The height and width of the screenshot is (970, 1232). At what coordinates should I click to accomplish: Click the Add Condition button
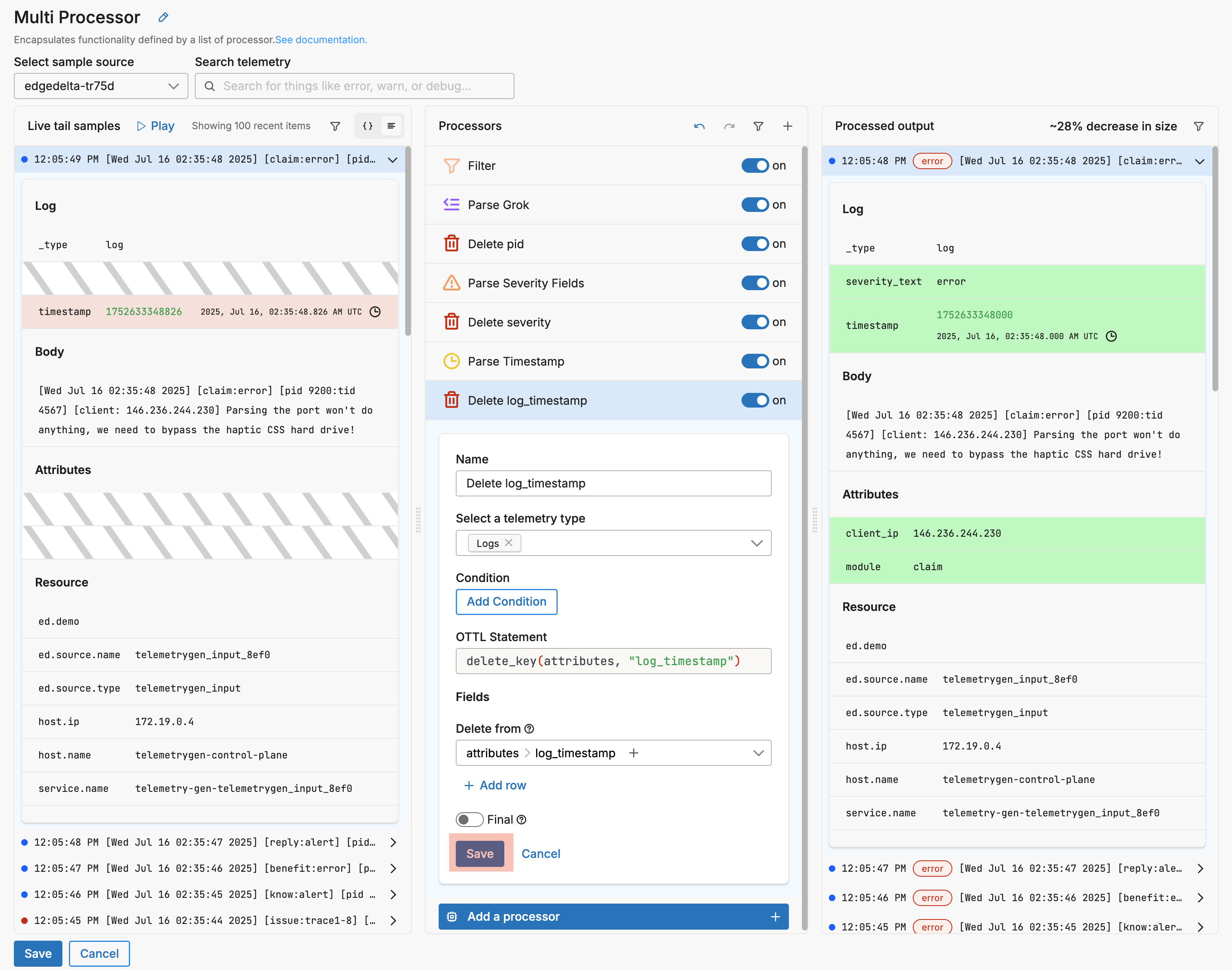click(506, 602)
